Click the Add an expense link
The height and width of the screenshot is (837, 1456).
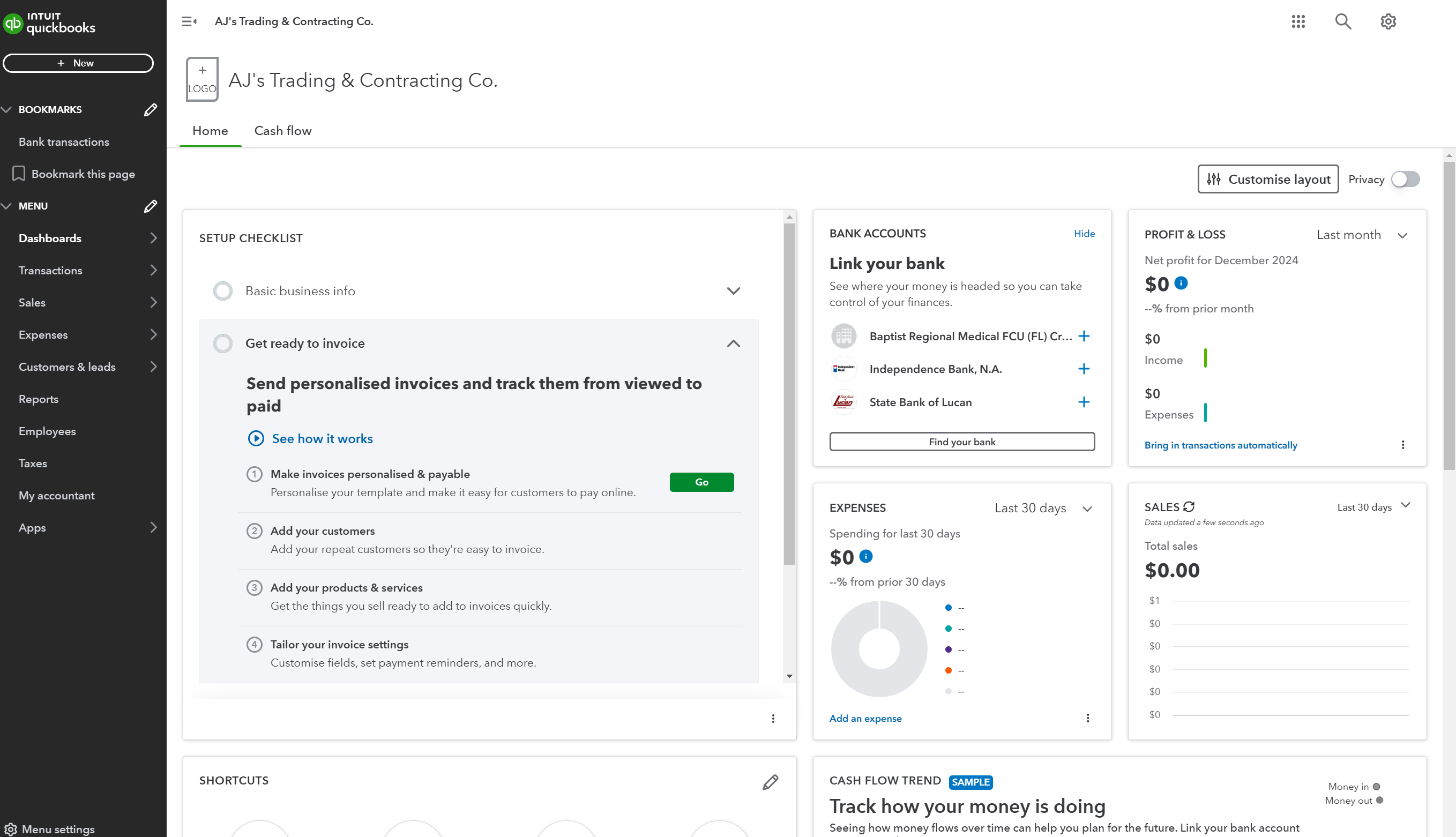(x=865, y=718)
